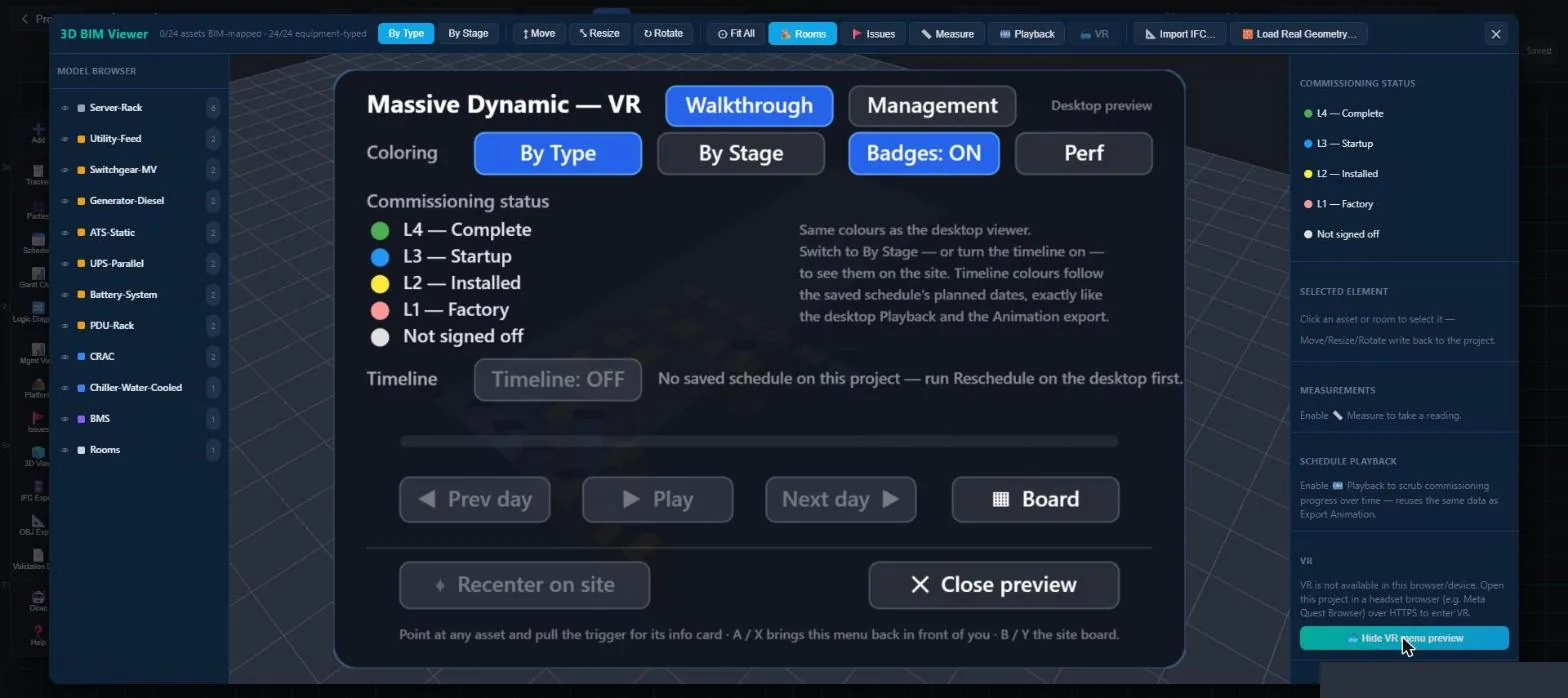Open the site Board
Screen dimensions: 1568x698
tap(1035, 500)
